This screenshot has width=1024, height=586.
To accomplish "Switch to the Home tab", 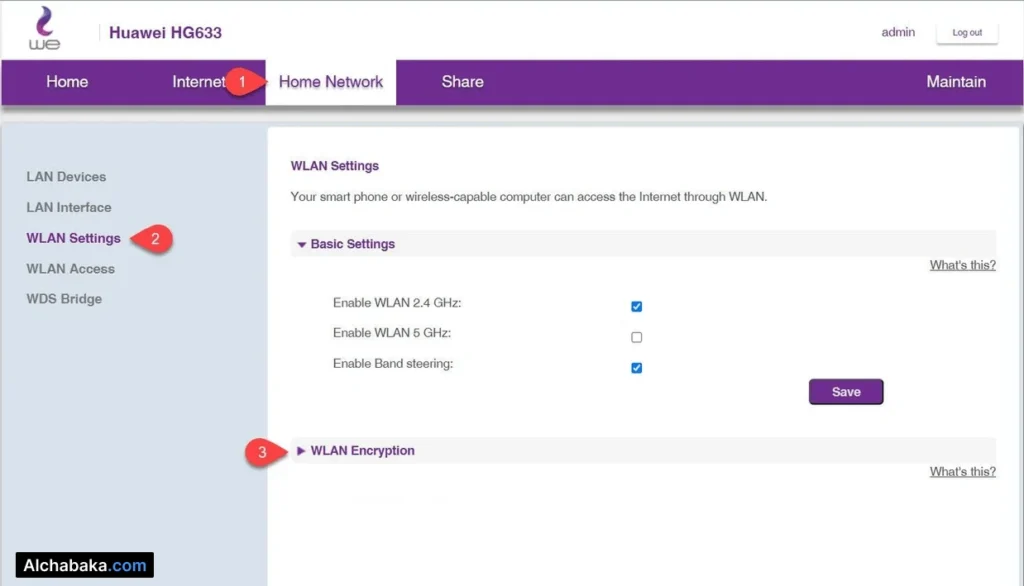I will click(66, 81).
